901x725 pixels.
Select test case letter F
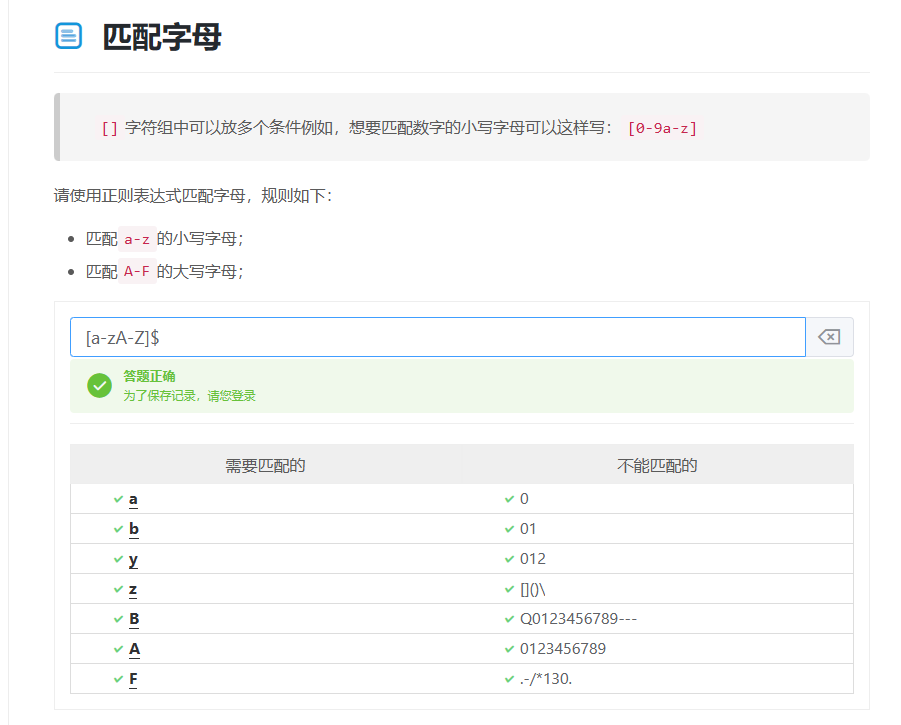pyautogui.click(x=134, y=679)
